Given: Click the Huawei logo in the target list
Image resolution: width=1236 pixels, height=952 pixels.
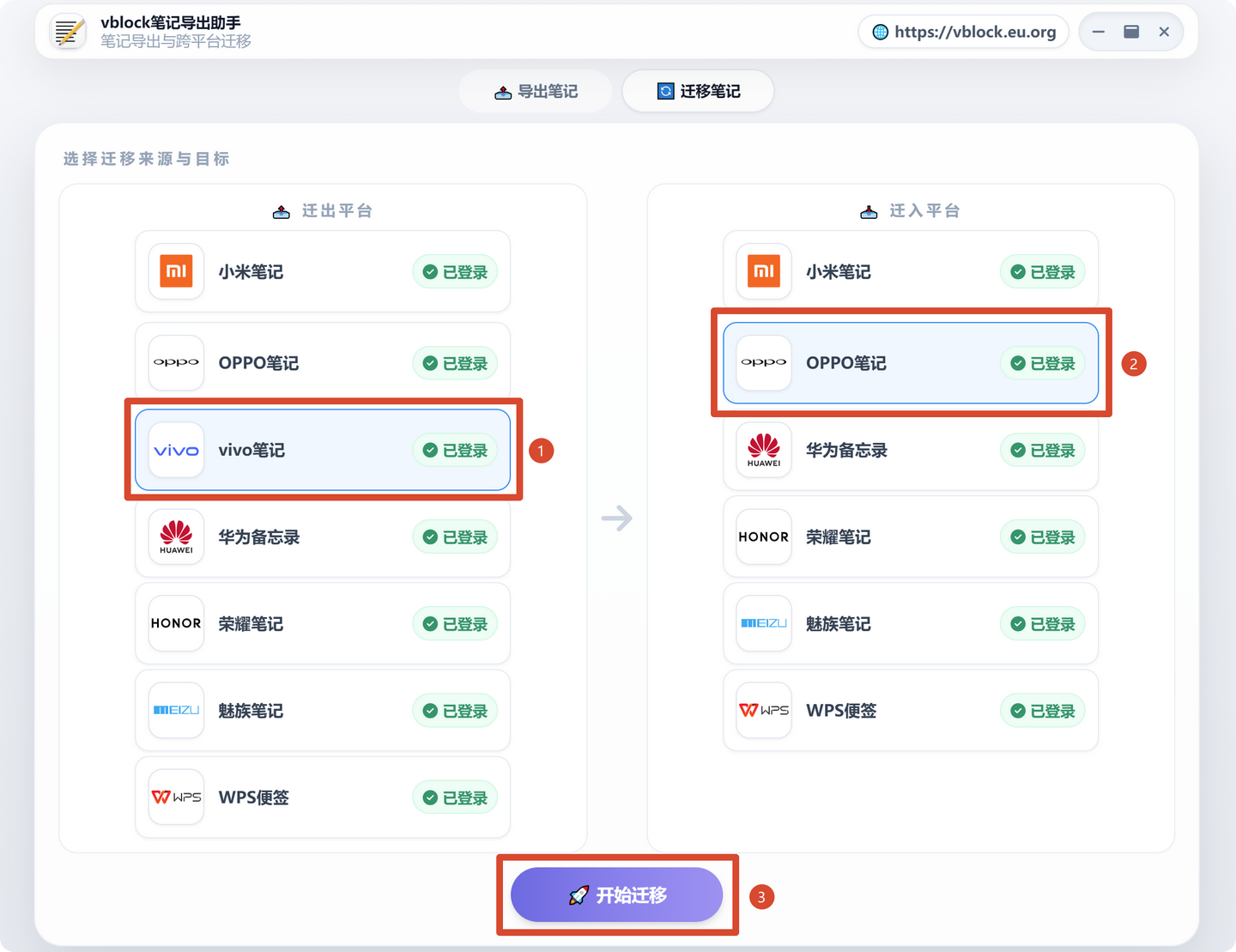Looking at the screenshot, I should pos(764,450).
